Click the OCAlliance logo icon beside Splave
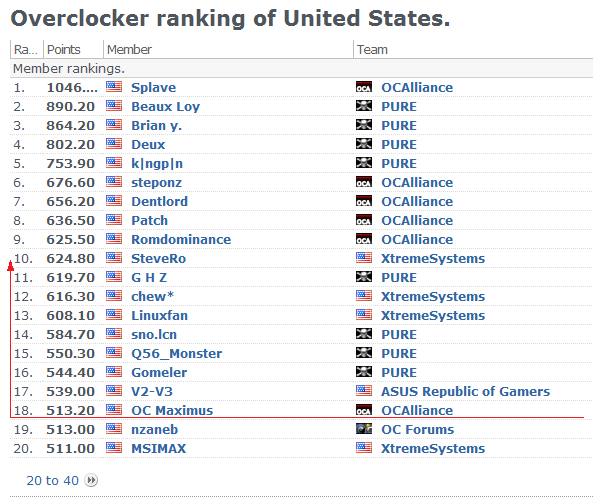 [x=364, y=87]
